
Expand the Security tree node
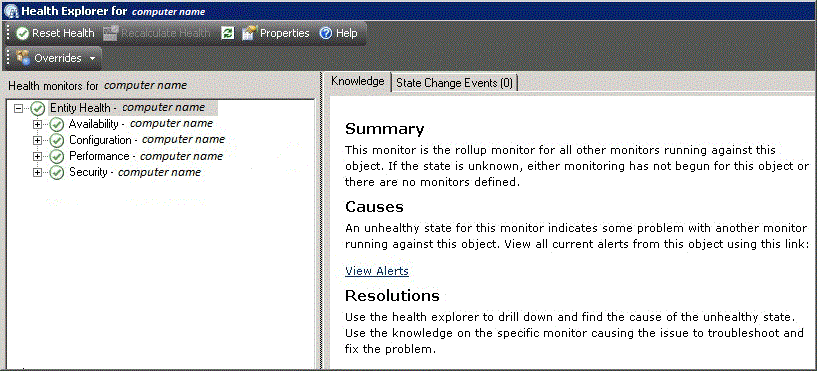(37, 172)
